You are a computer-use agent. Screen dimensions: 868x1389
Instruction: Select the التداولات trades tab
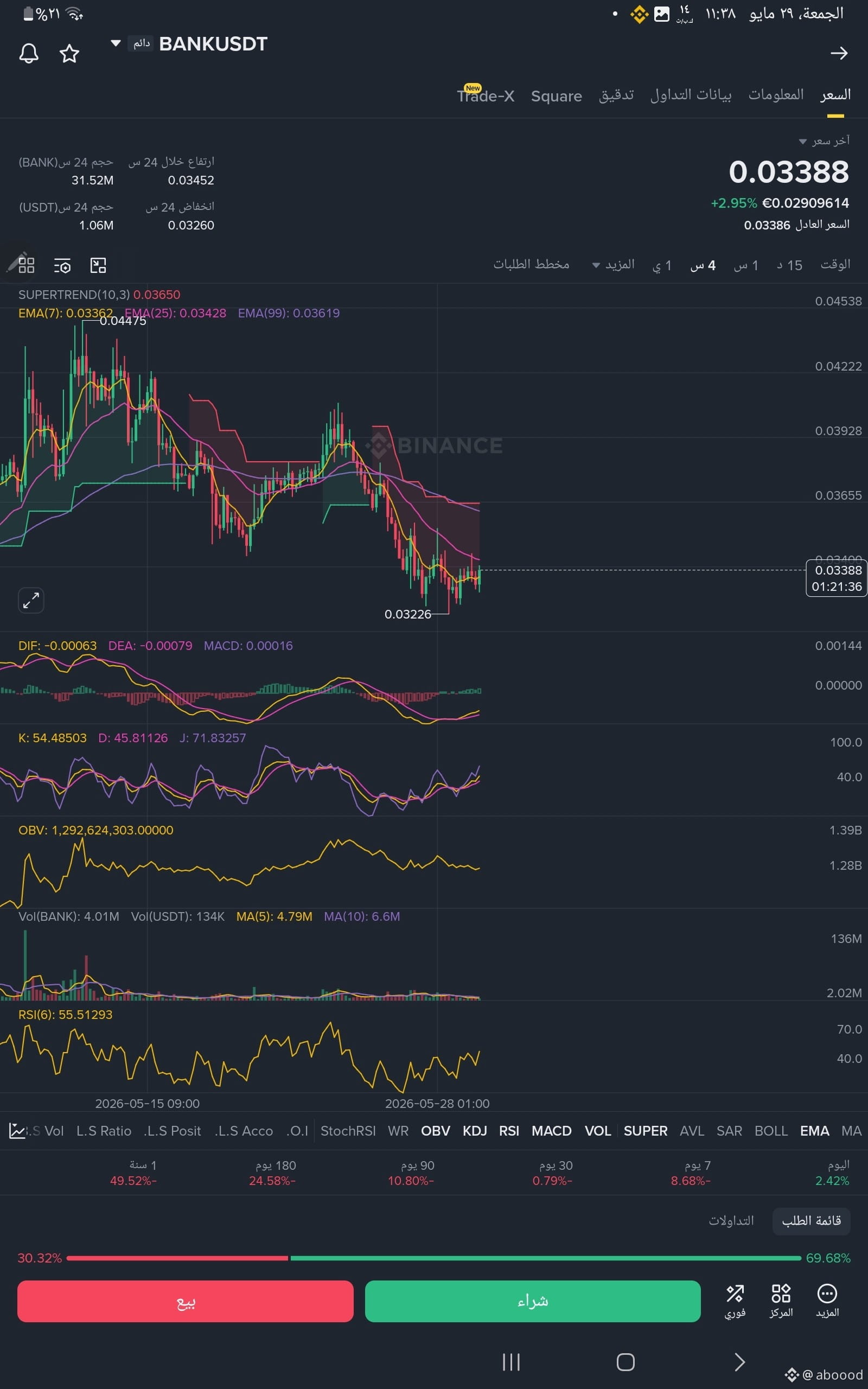(731, 1220)
